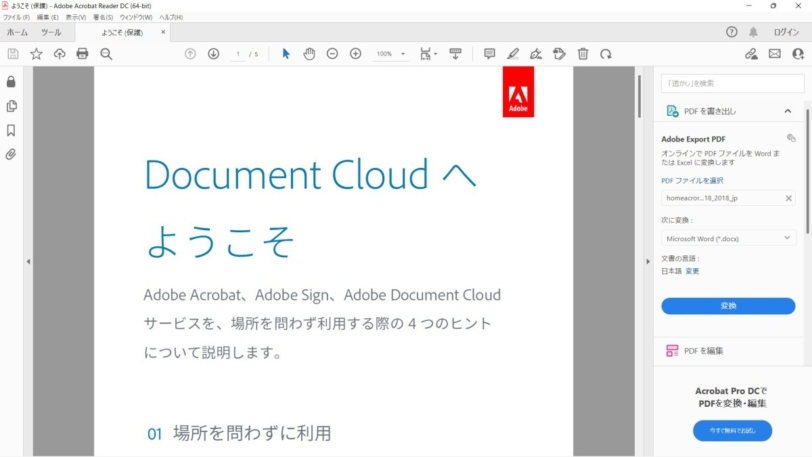Print the document with printer icon
Image resolution: width=812 pixels, height=457 pixels.
coord(82,54)
